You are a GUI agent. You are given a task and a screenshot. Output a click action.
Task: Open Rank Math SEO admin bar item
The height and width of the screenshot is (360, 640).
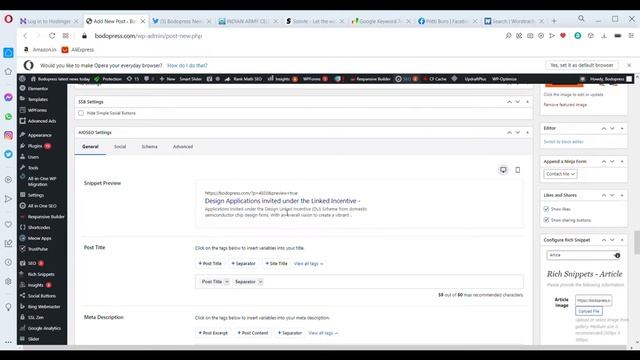coord(243,79)
